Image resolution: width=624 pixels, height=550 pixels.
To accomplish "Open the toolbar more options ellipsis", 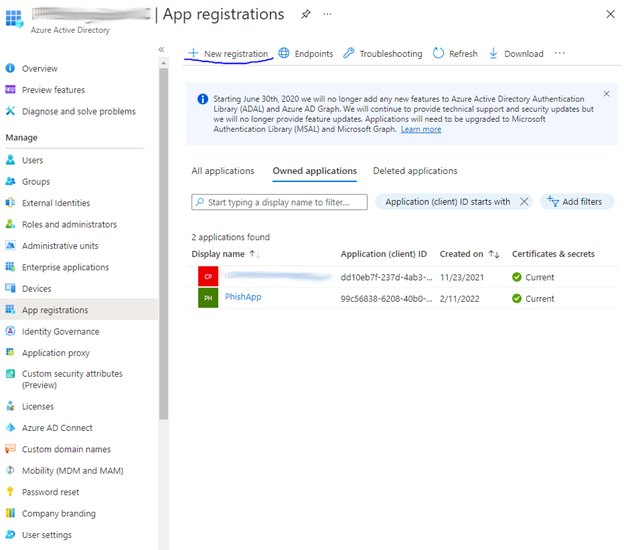I will pos(559,53).
